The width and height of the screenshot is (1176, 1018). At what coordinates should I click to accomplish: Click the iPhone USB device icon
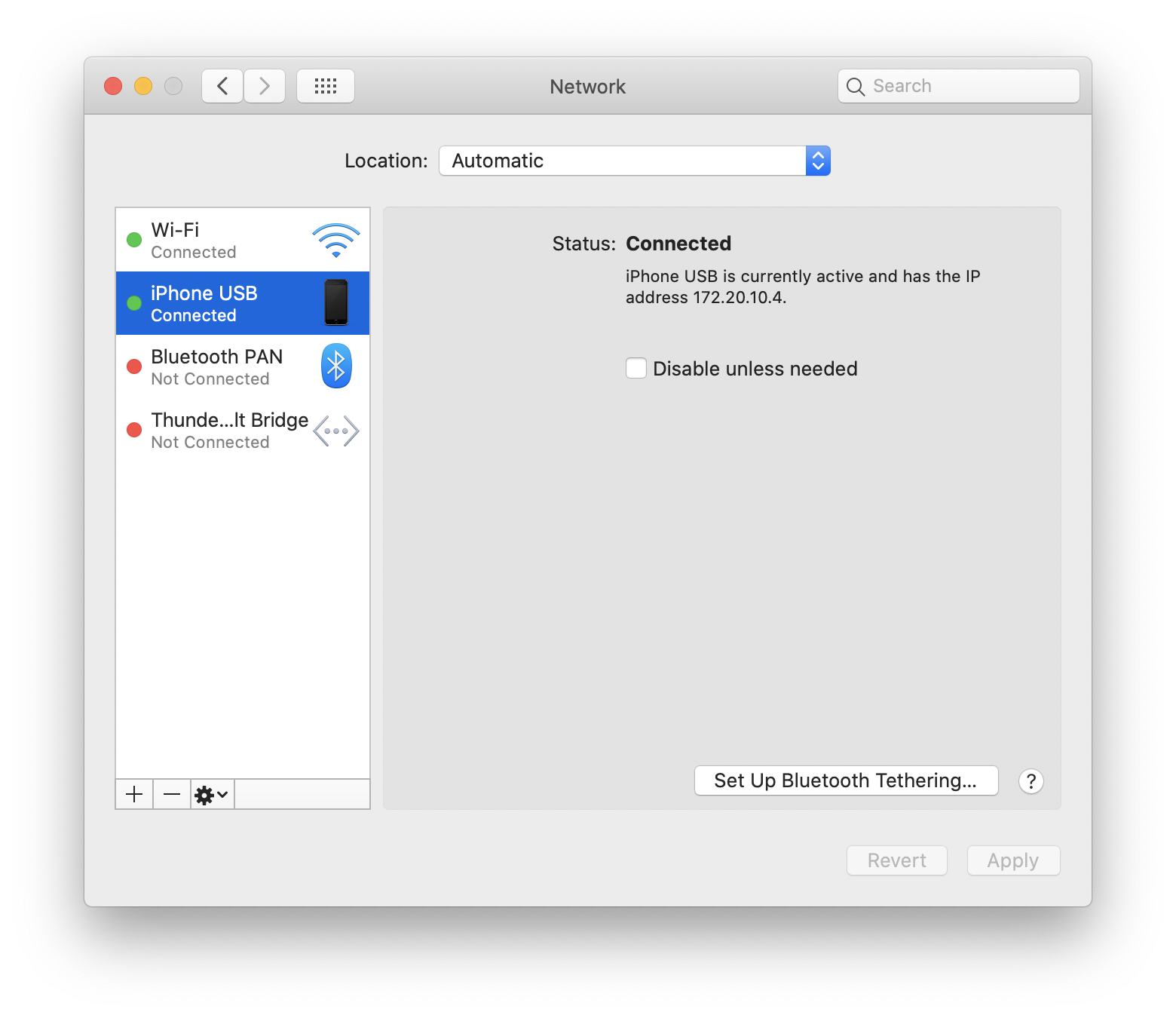335,302
